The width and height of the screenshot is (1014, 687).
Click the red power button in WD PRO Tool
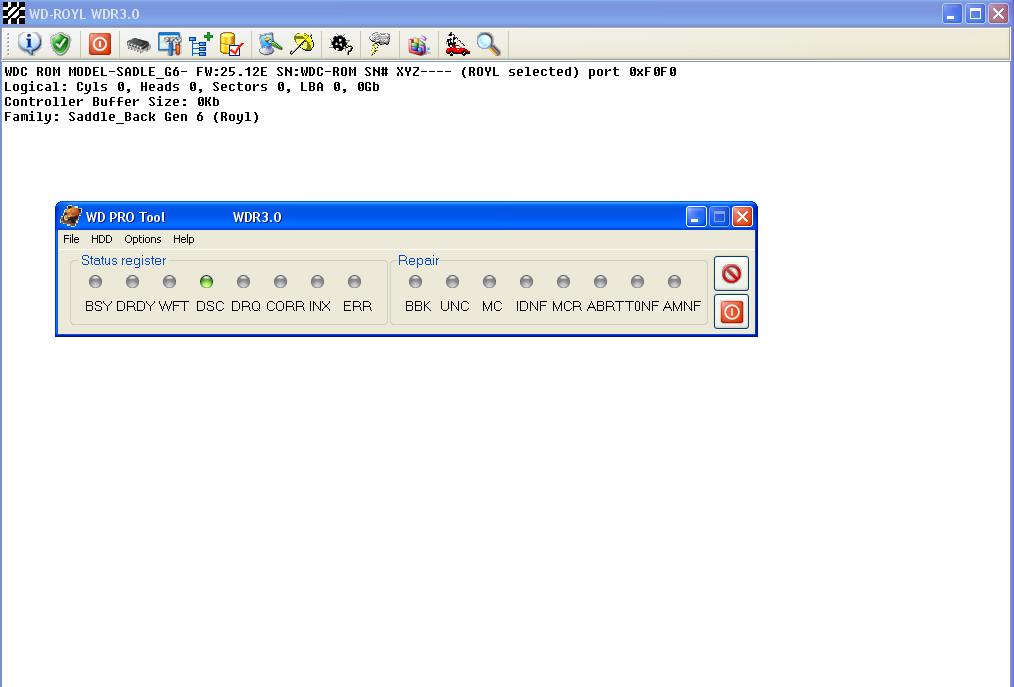[731, 312]
